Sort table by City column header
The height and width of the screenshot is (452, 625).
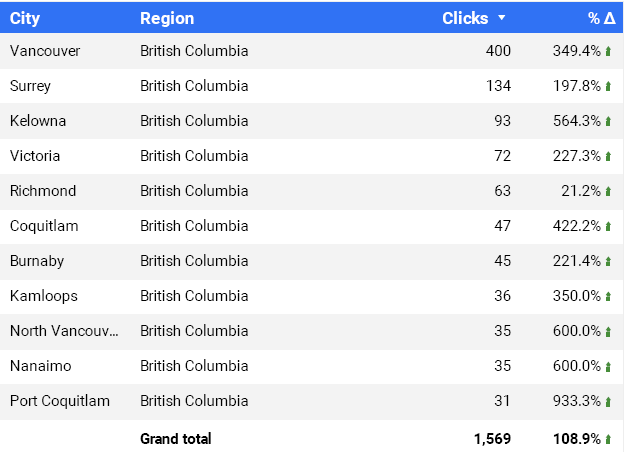[x=25, y=18]
